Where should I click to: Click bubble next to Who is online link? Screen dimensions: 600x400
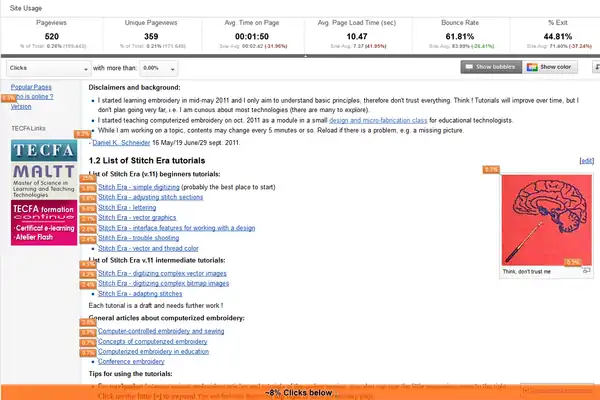click(x=9, y=98)
